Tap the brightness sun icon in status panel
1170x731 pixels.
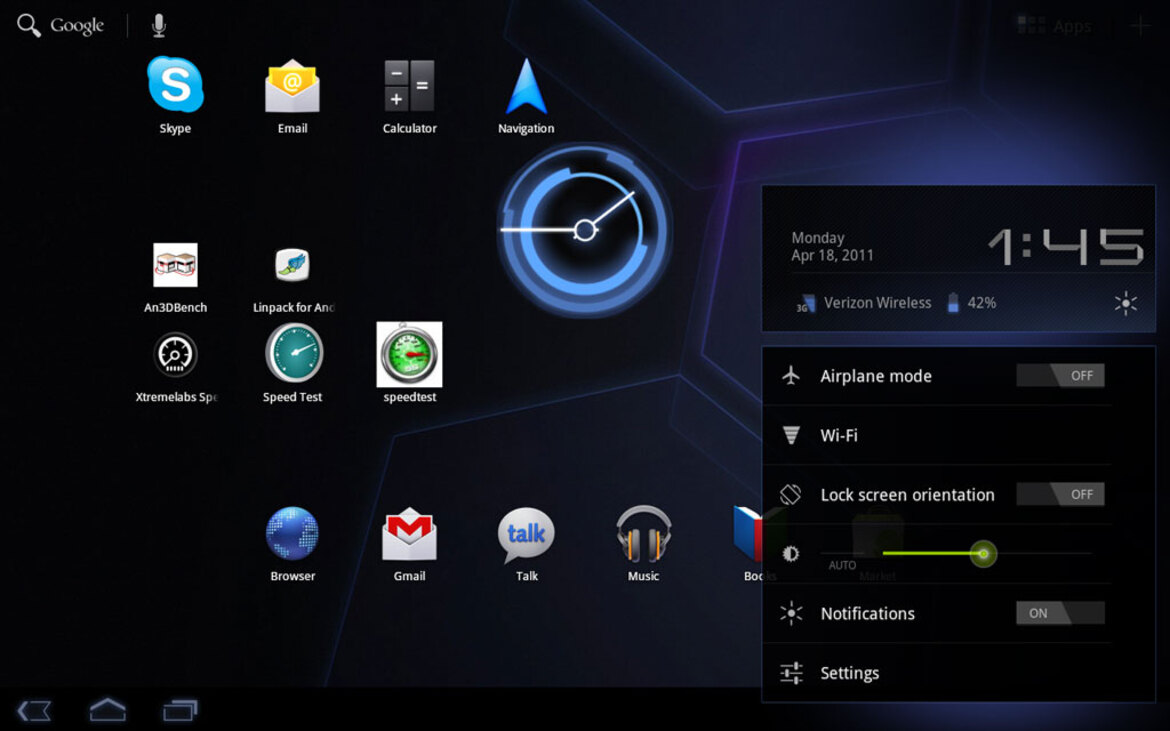(x=1125, y=303)
